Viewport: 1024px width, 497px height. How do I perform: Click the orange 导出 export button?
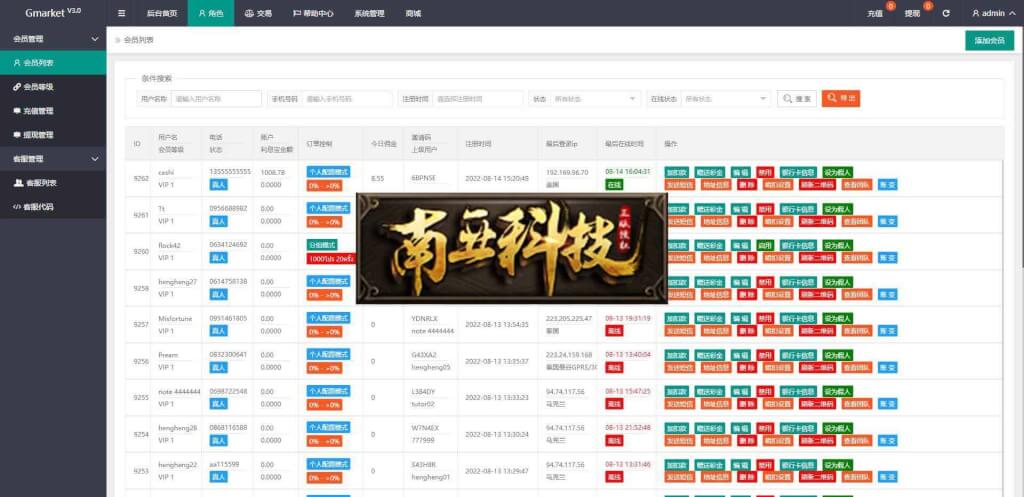[x=840, y=99]
